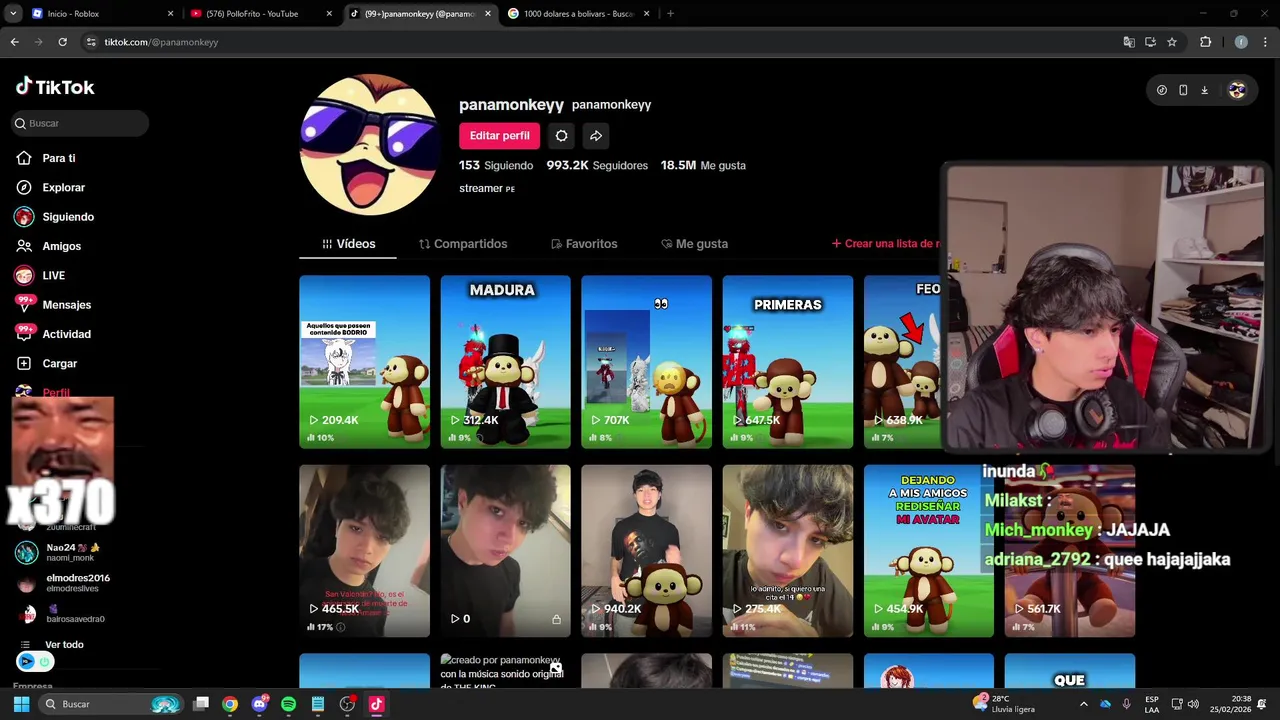Click the Explorar compass icon
The width and height of the screenshot is (1280, 720).
click(24, 187)
